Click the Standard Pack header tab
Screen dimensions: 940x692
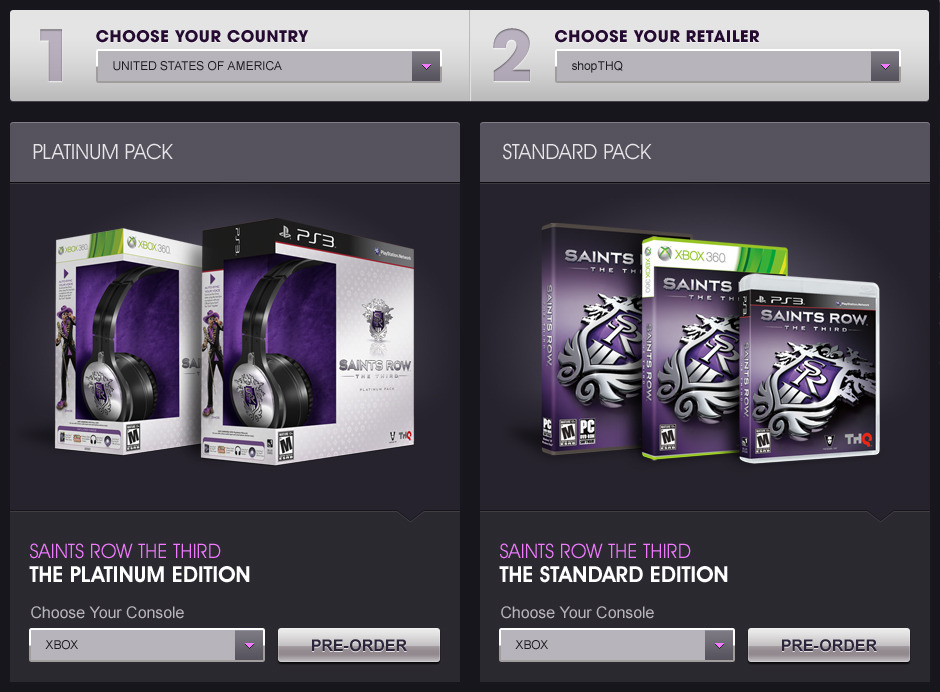[x=704, y=152]
